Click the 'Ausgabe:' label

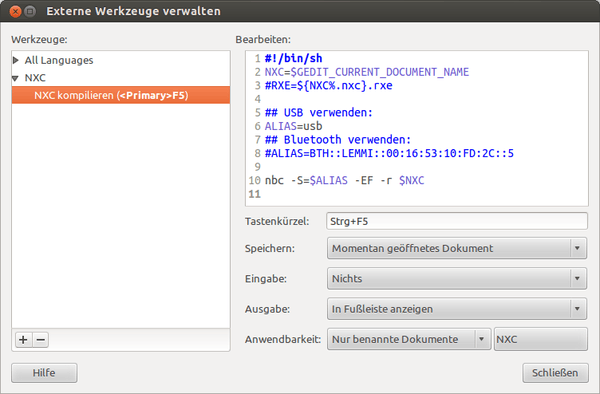click(x=267, y=309)
